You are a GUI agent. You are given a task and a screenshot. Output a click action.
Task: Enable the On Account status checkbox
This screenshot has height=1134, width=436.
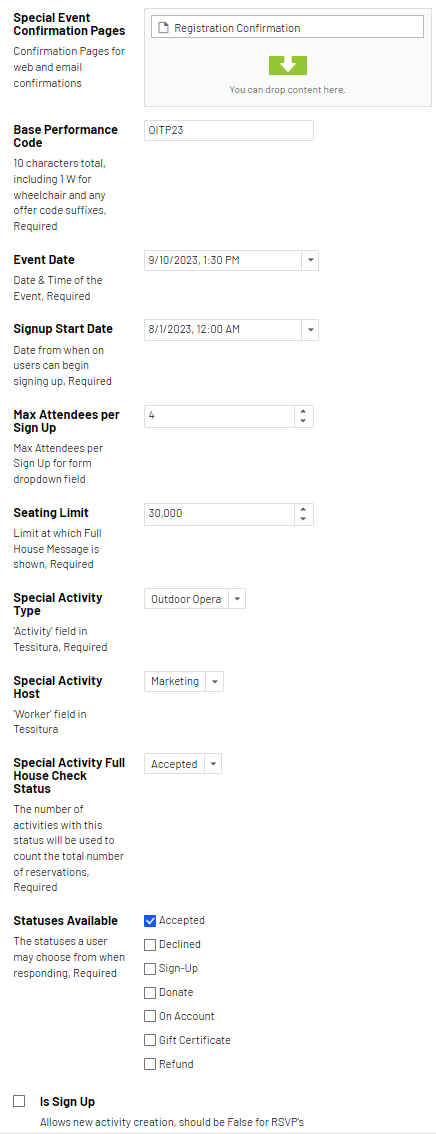[150, 1016]
